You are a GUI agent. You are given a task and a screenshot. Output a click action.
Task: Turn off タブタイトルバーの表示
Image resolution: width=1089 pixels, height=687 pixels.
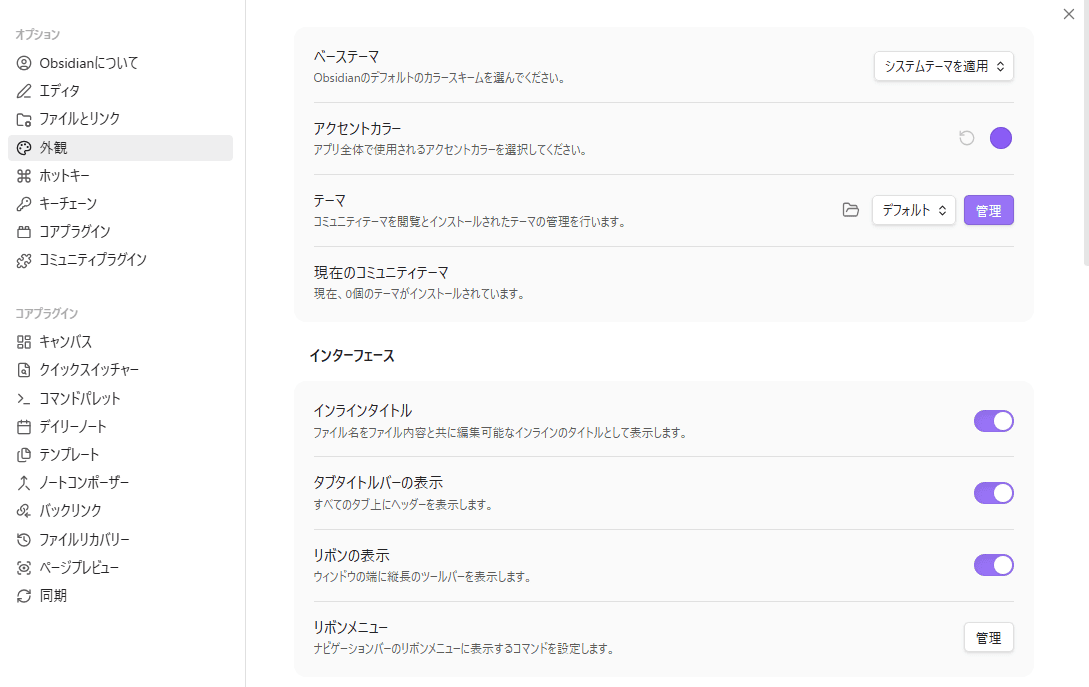point(992,493)
